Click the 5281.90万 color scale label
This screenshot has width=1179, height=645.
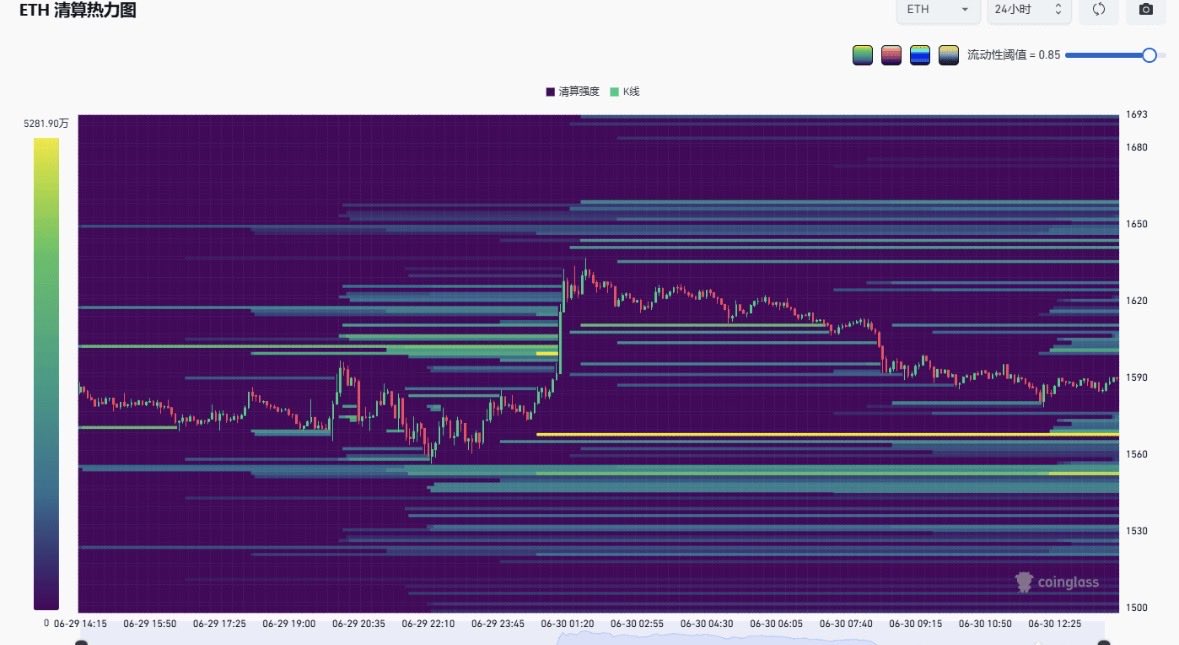point(46,123)
